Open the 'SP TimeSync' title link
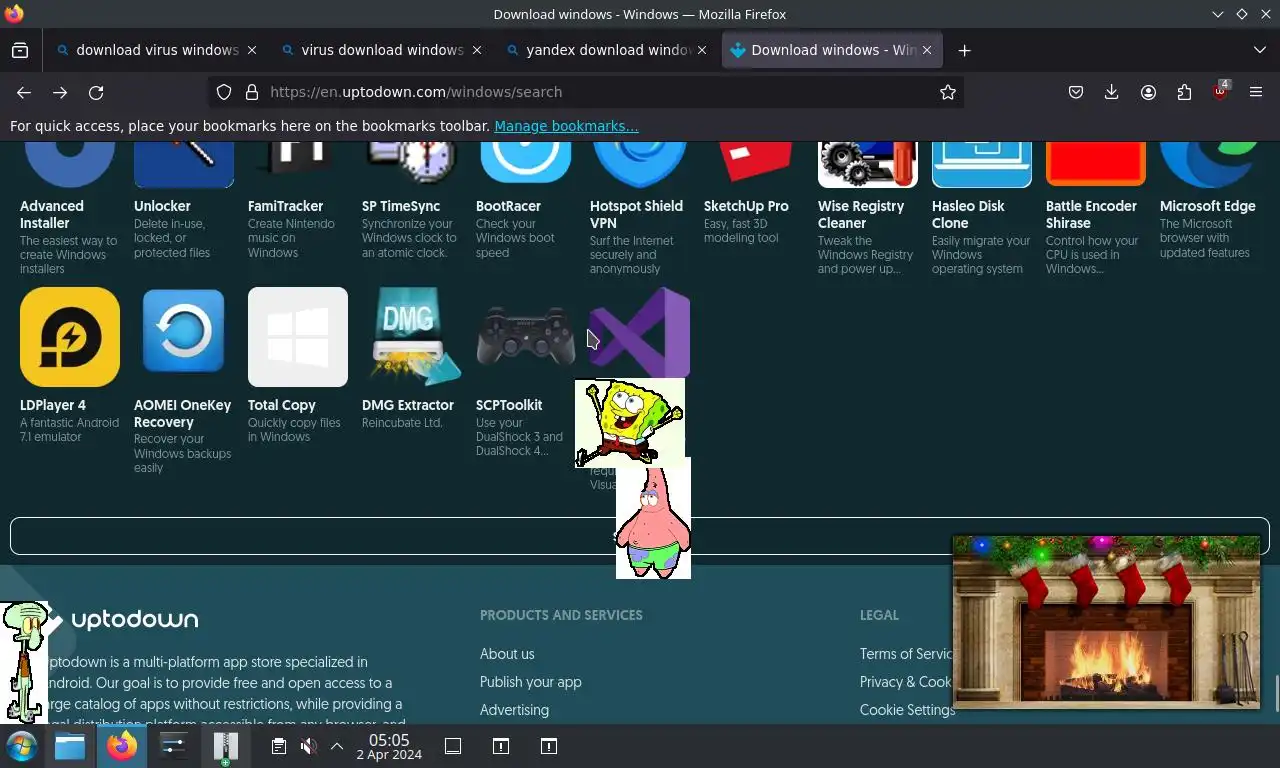Screen dimensions: 1280x768 [x=401, y=206]
